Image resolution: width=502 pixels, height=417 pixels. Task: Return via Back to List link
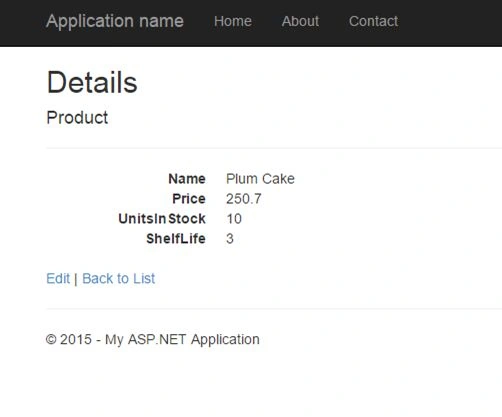(118, 278)
